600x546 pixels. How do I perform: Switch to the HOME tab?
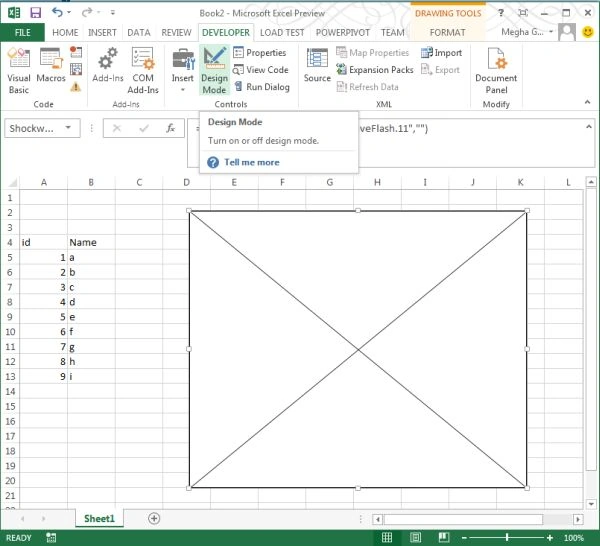[65, 33]
